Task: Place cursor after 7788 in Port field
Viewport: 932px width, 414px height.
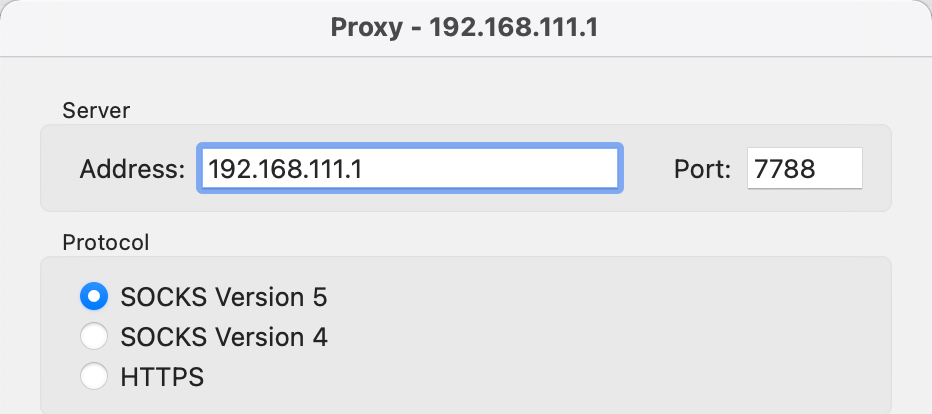Action: 818,169
